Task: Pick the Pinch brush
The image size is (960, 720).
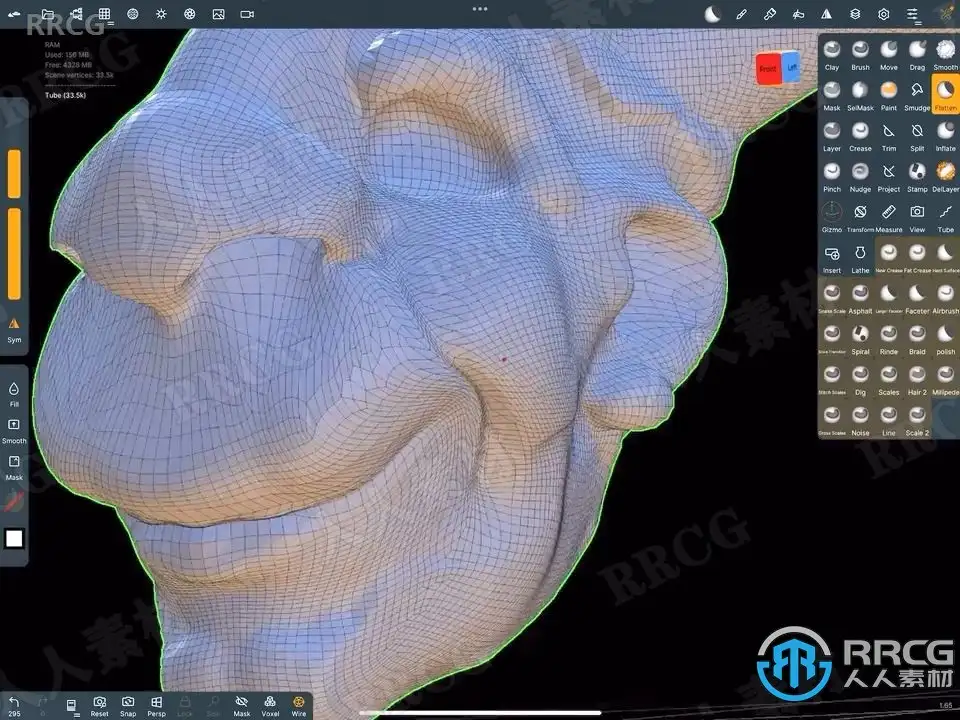Action: (831, 177)
